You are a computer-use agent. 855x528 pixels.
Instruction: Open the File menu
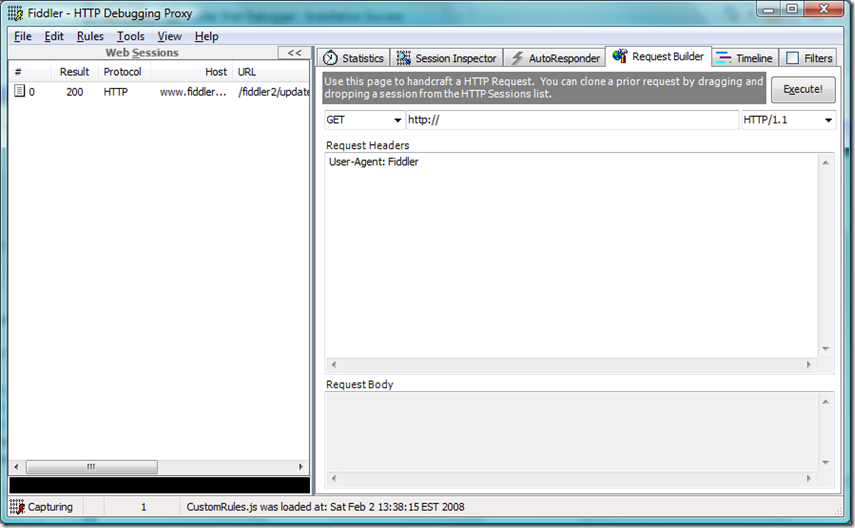pyautogui.click(x=22, y=36)
